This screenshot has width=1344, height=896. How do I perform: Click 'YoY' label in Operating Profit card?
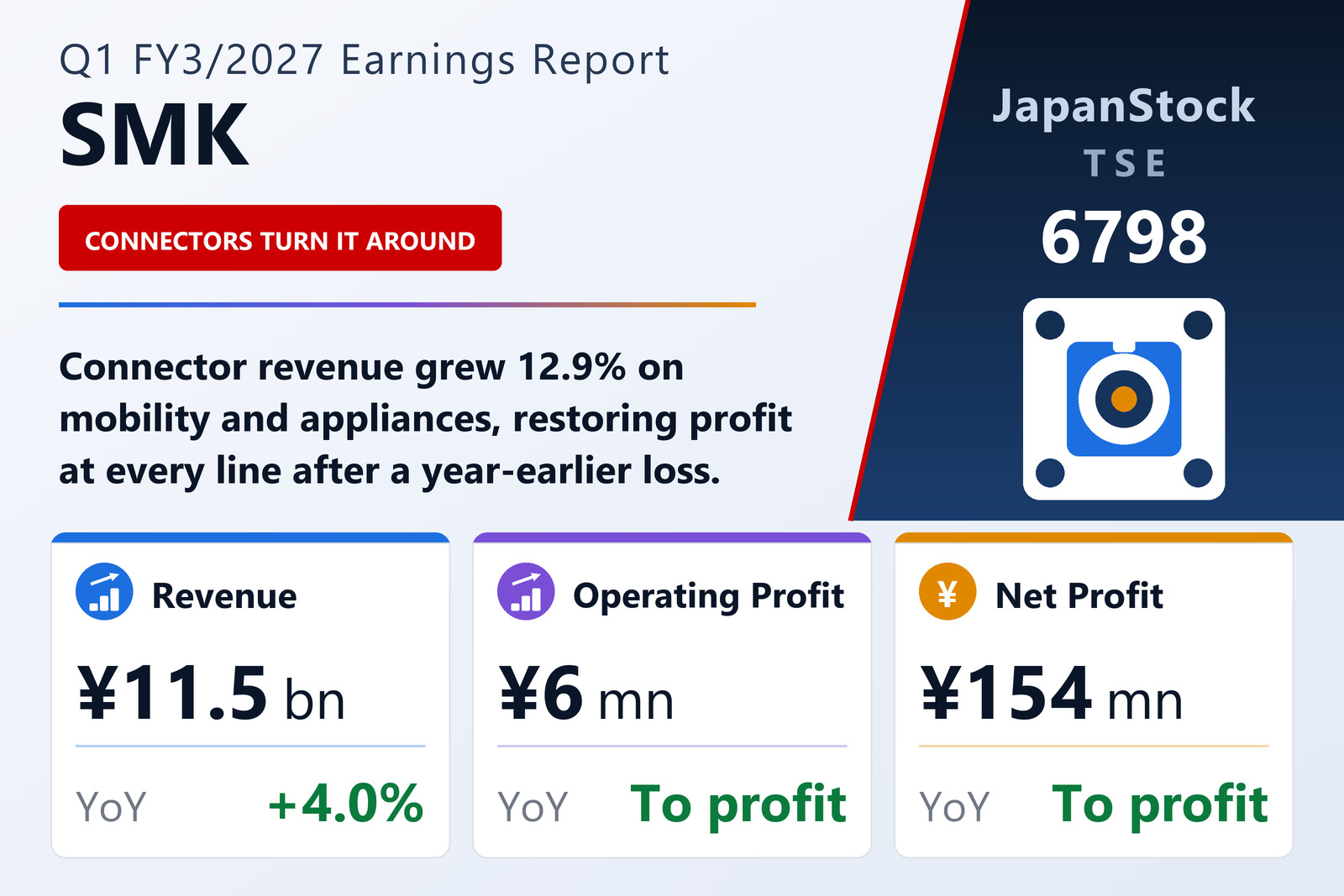coord(533,806)
